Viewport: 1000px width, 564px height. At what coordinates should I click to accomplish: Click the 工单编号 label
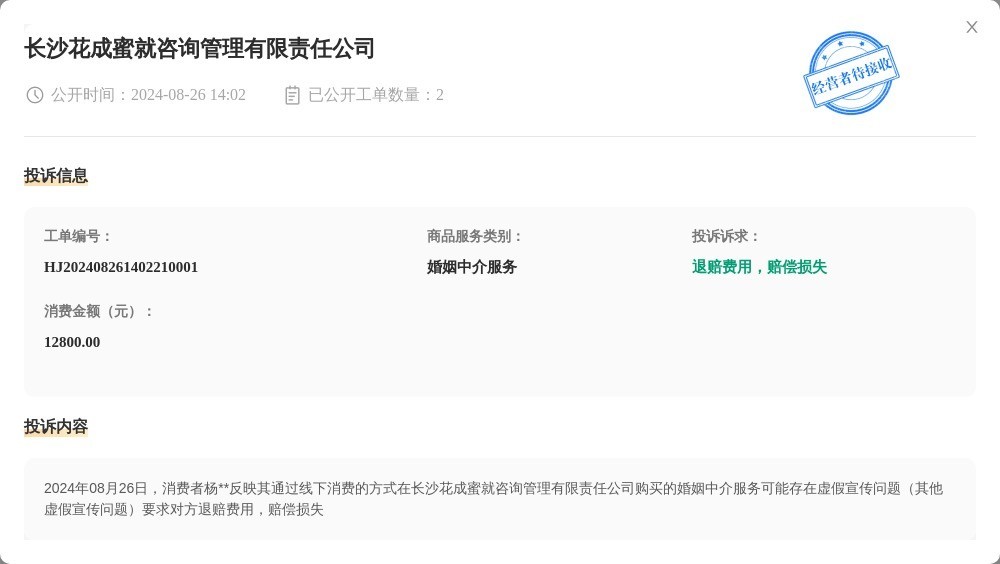[78, 236]
